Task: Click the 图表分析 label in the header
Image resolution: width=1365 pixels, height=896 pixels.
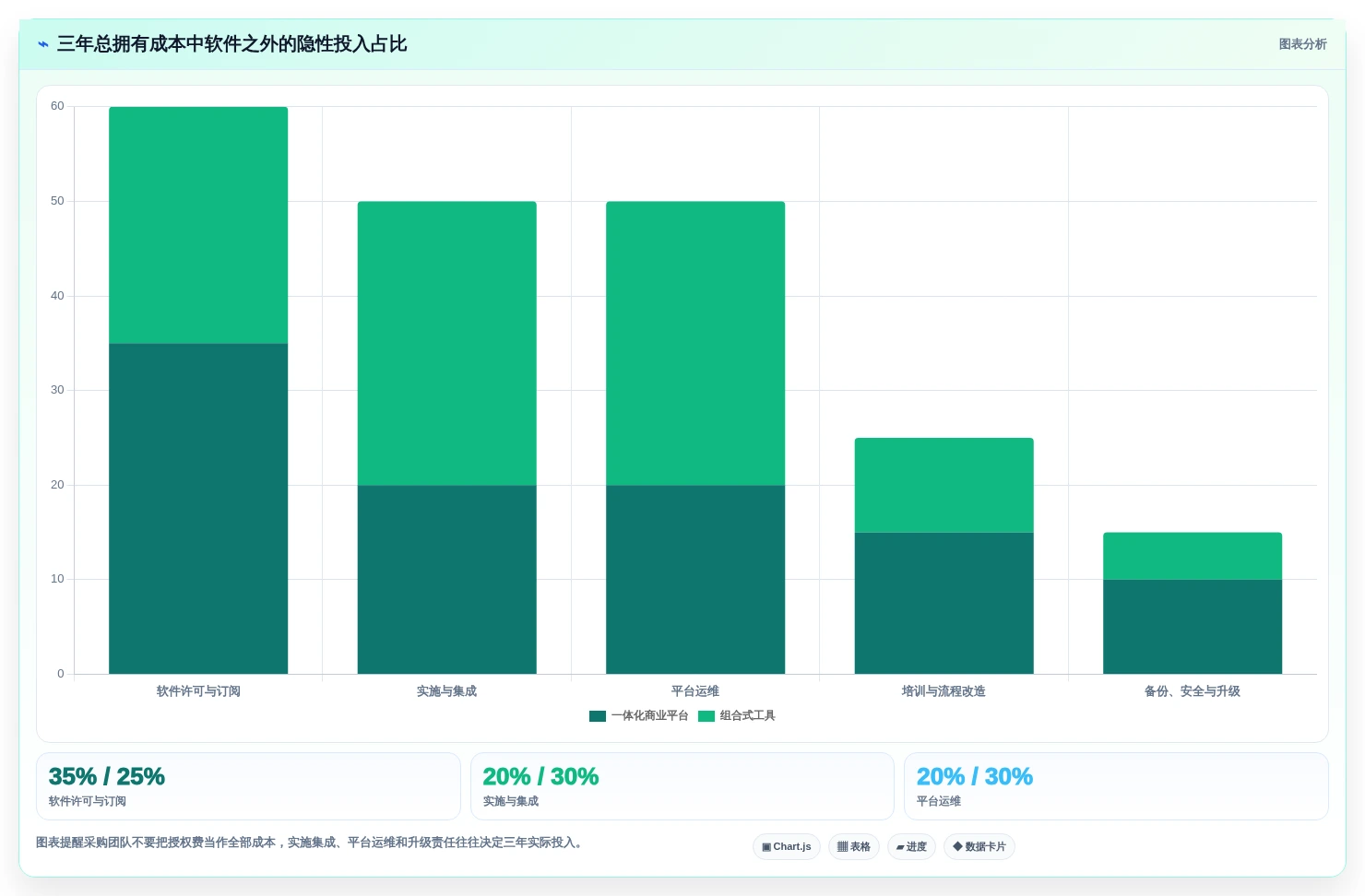Action: [1302, 44]
